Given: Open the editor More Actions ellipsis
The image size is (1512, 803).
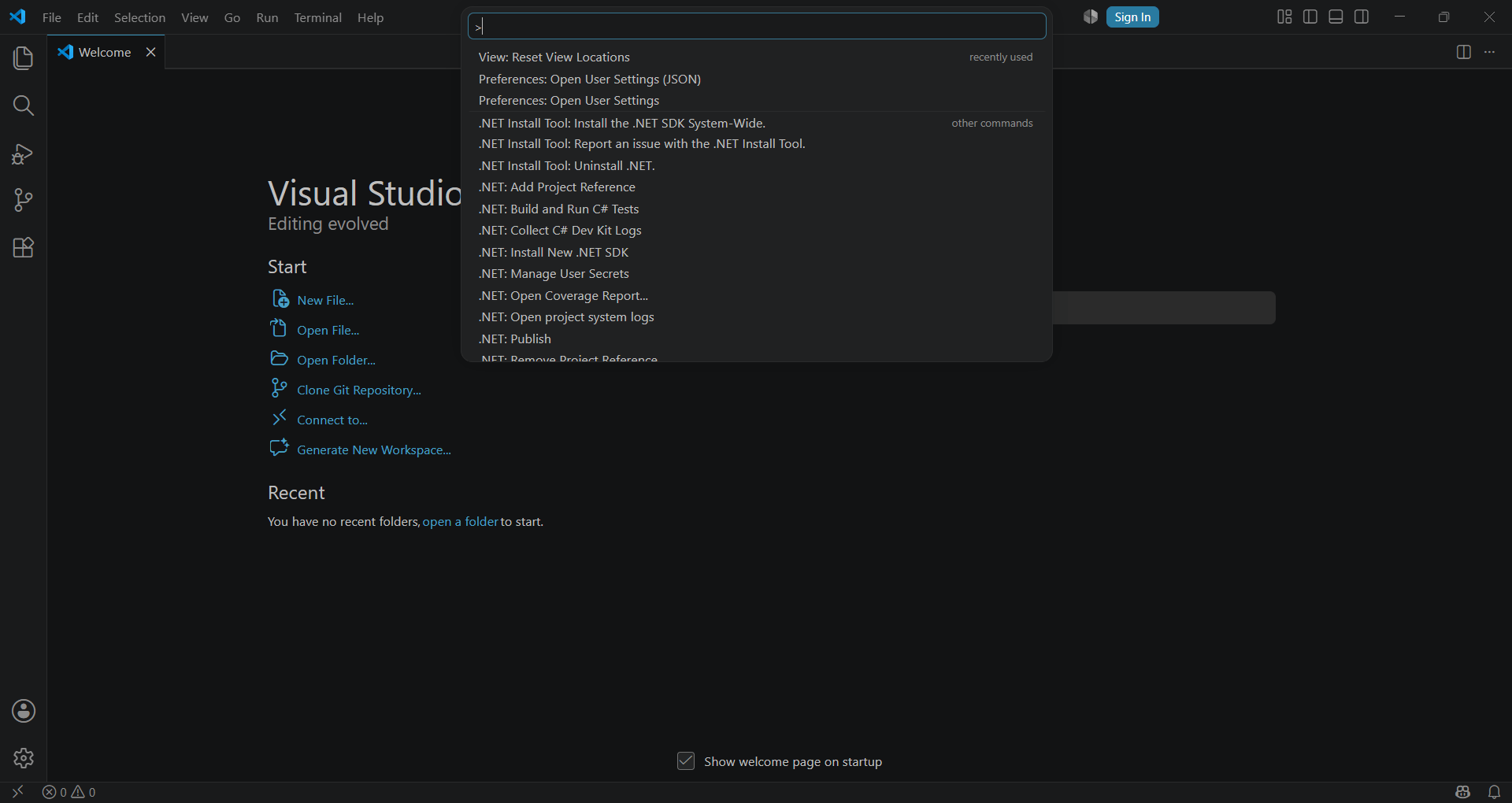Looking at the screenshot, I should point(1489,52).
